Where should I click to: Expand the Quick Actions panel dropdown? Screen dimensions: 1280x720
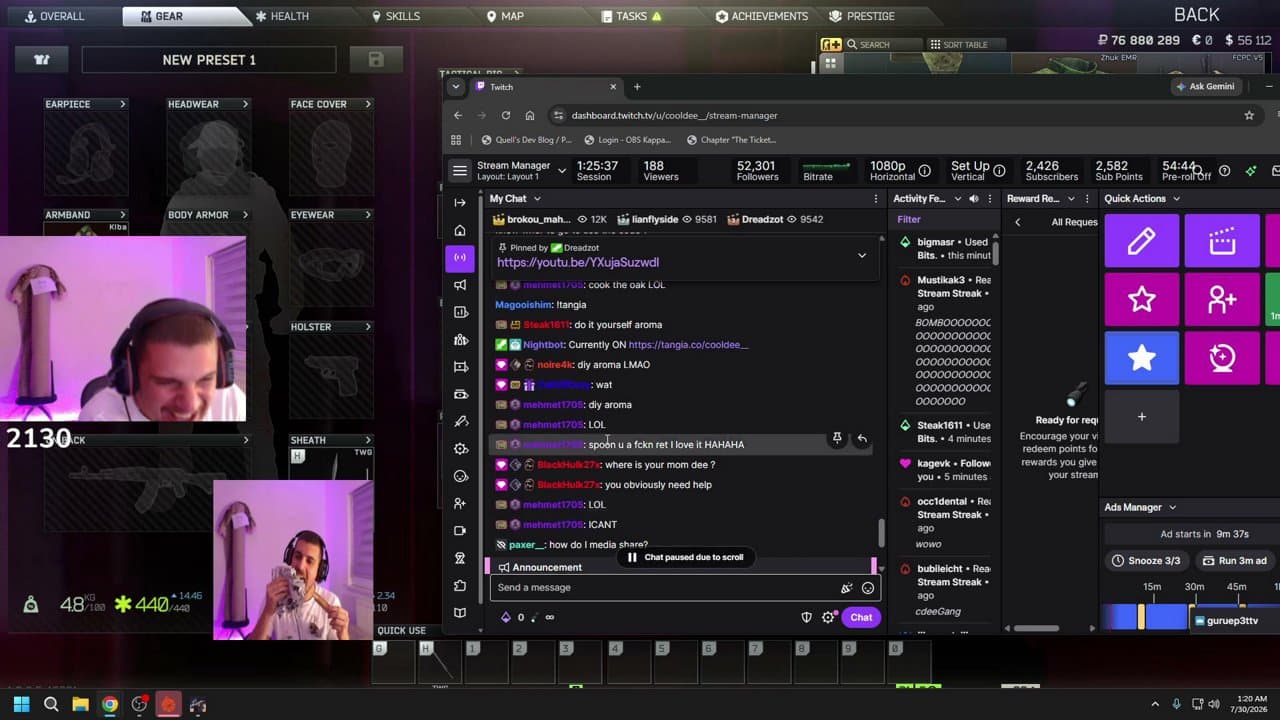click(x=1176, y=199)
